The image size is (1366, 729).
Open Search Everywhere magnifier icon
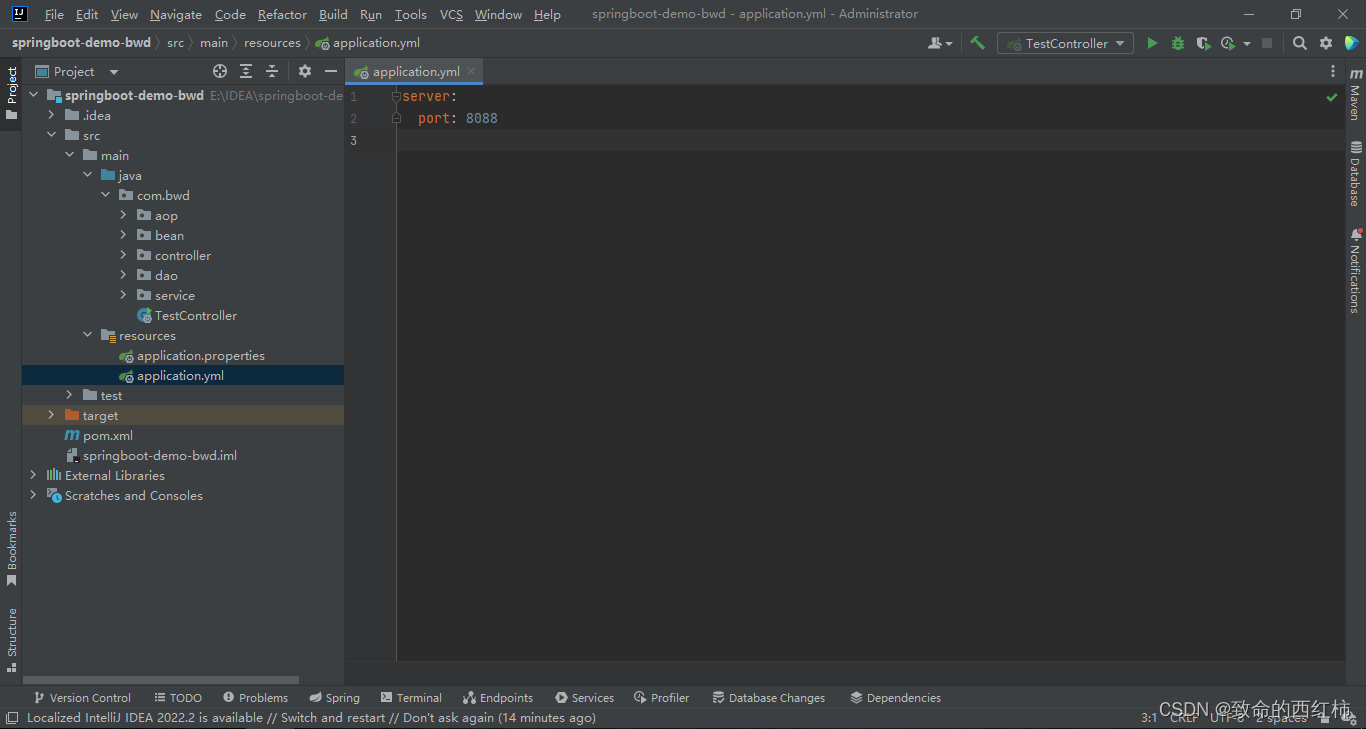coord(1300,43)
